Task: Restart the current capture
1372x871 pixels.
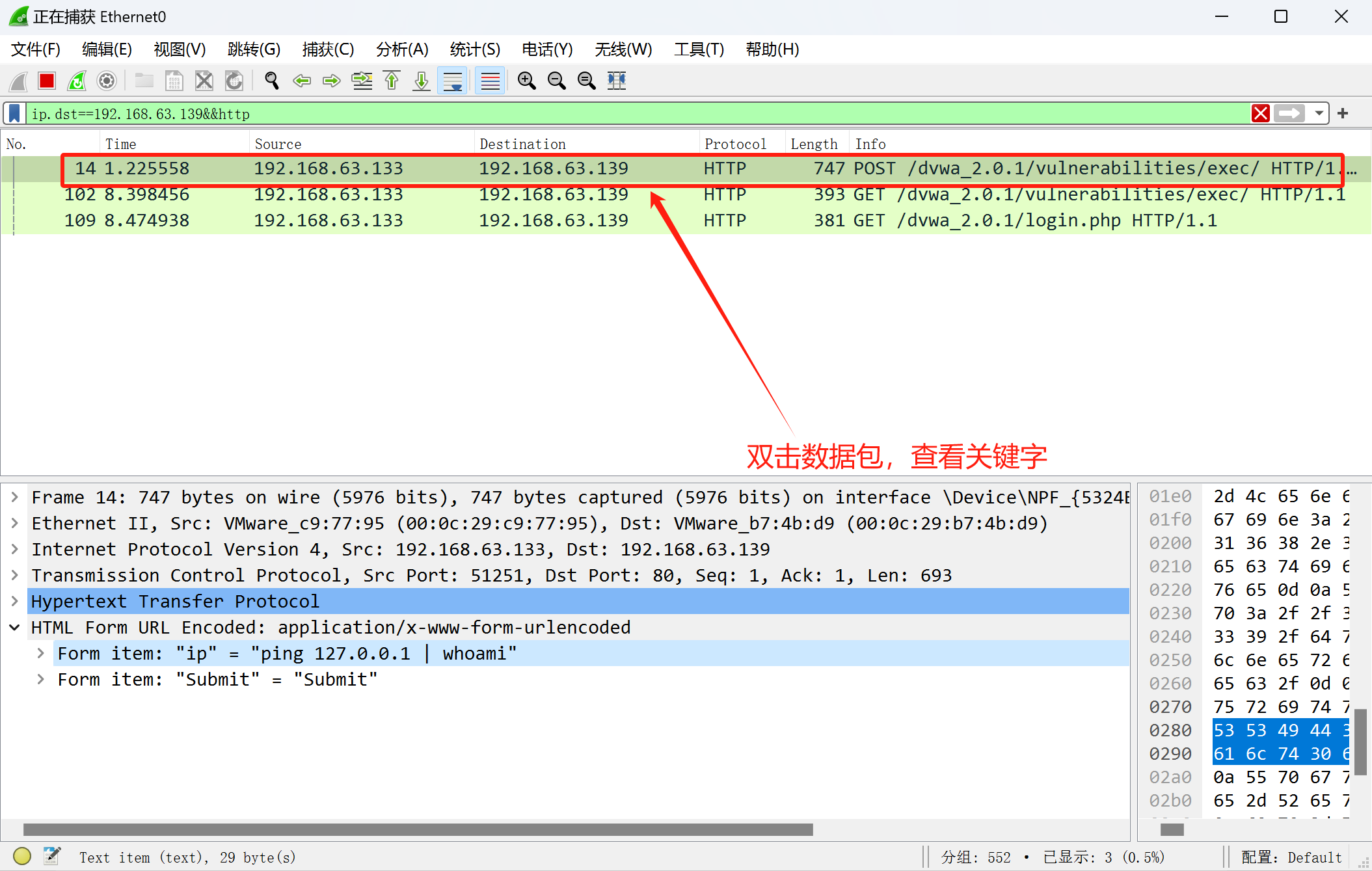Action: 77,81
